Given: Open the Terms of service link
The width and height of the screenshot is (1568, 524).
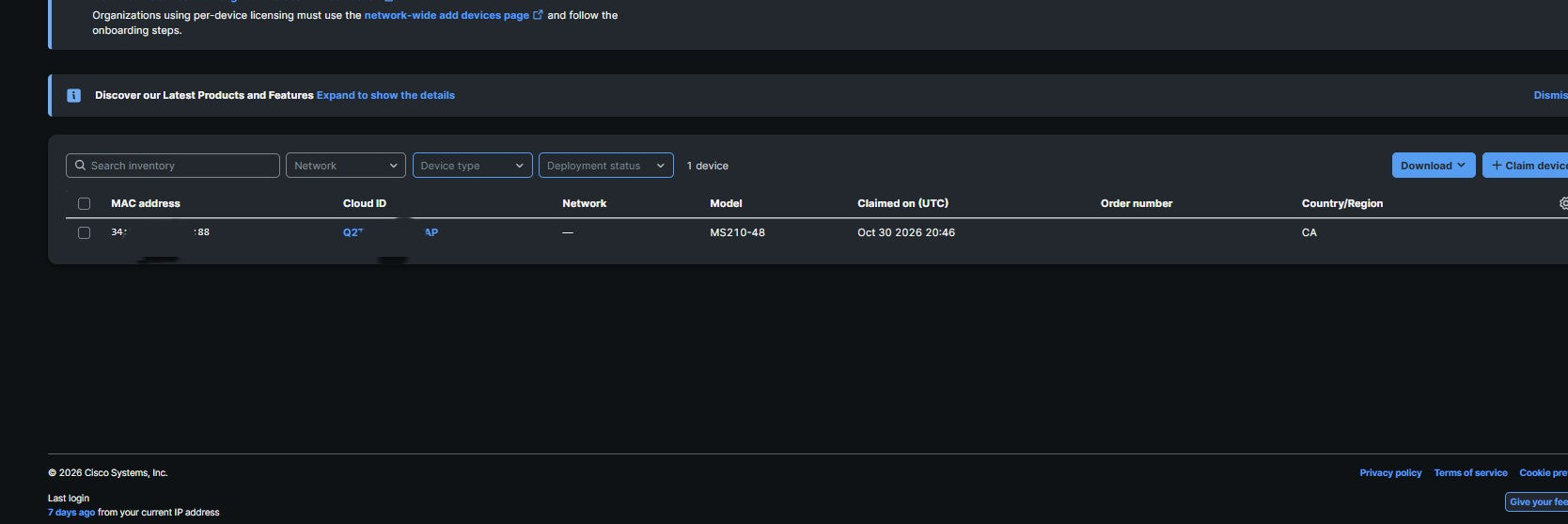Looking at the screenshot, I should pyautogui.click(x=1470, y=473).
